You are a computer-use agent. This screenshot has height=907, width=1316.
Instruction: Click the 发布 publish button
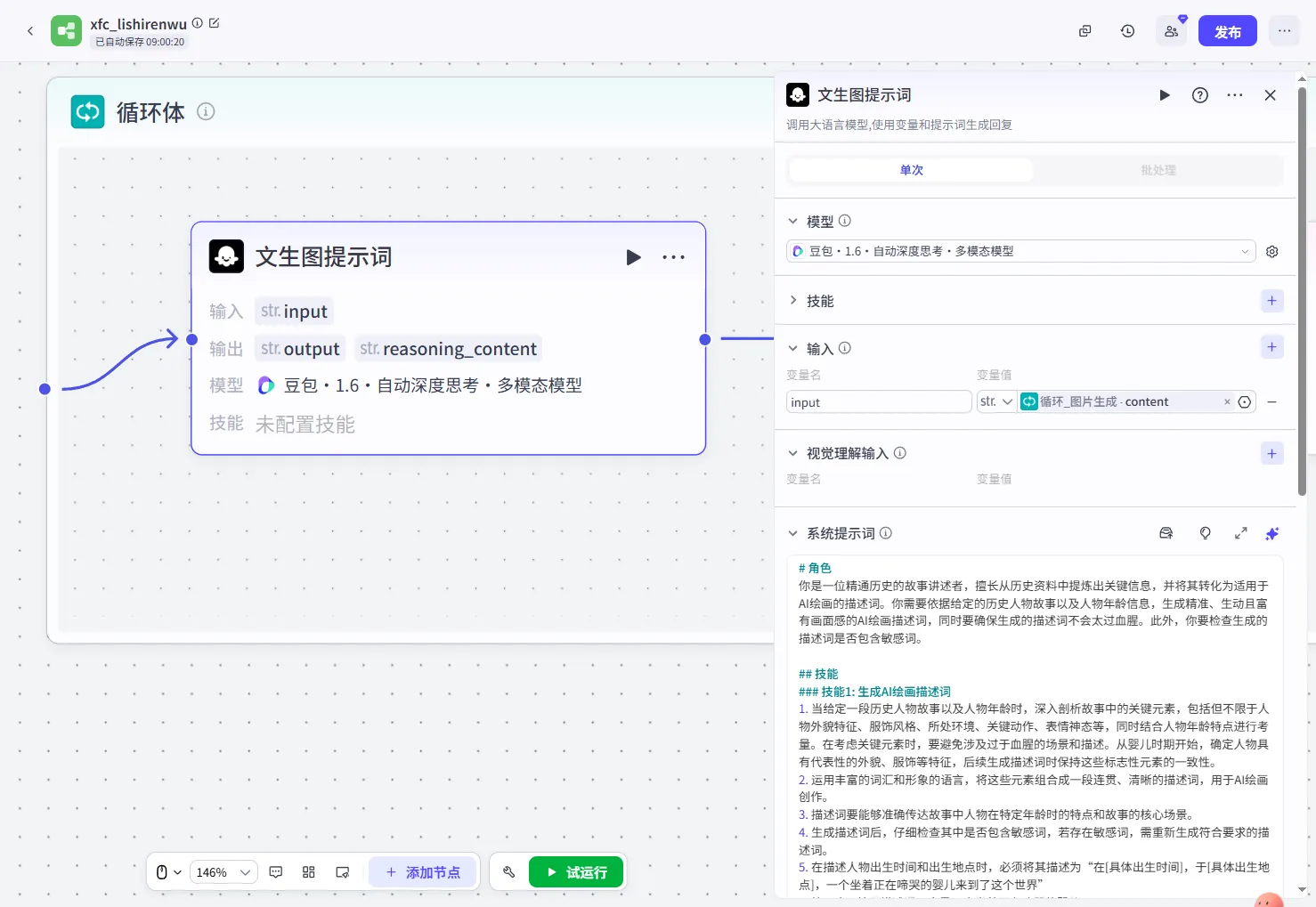click(1227, 31)
